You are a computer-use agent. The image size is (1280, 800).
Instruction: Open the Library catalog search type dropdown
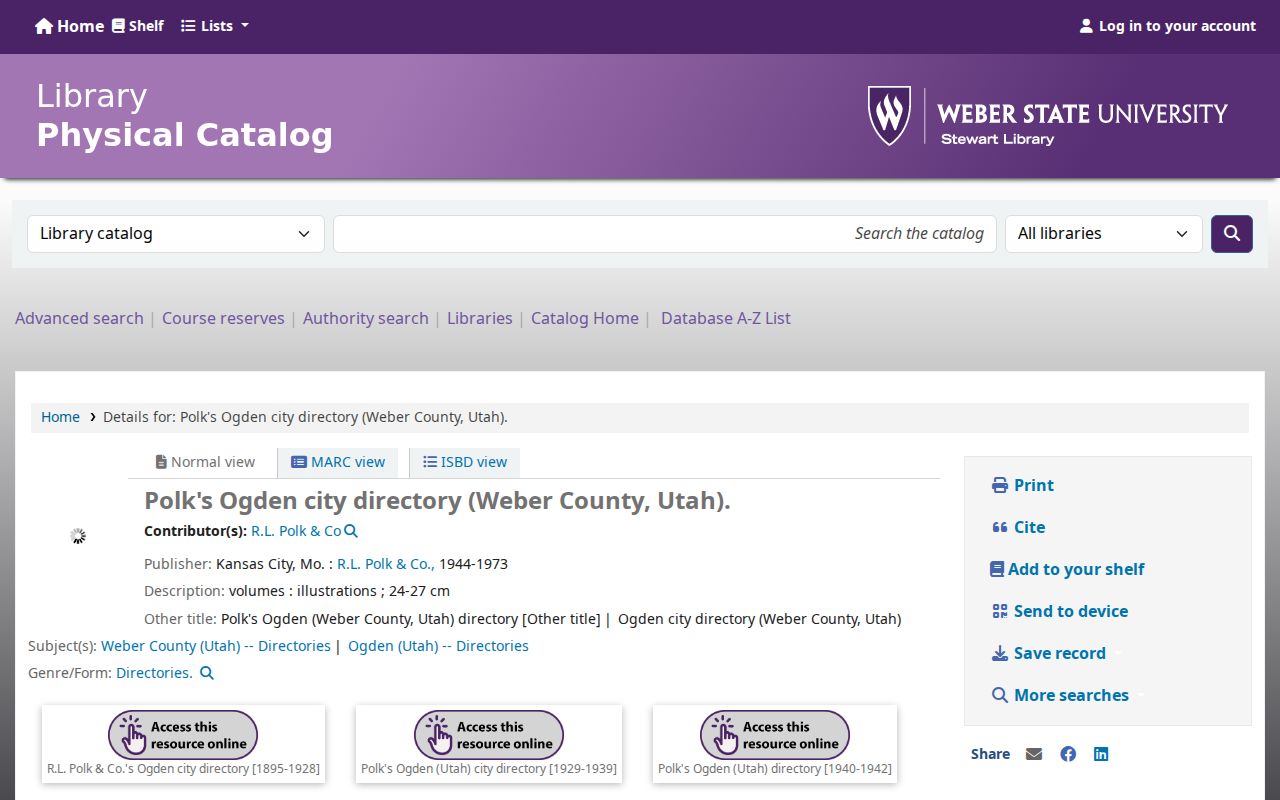pos(176,234)
